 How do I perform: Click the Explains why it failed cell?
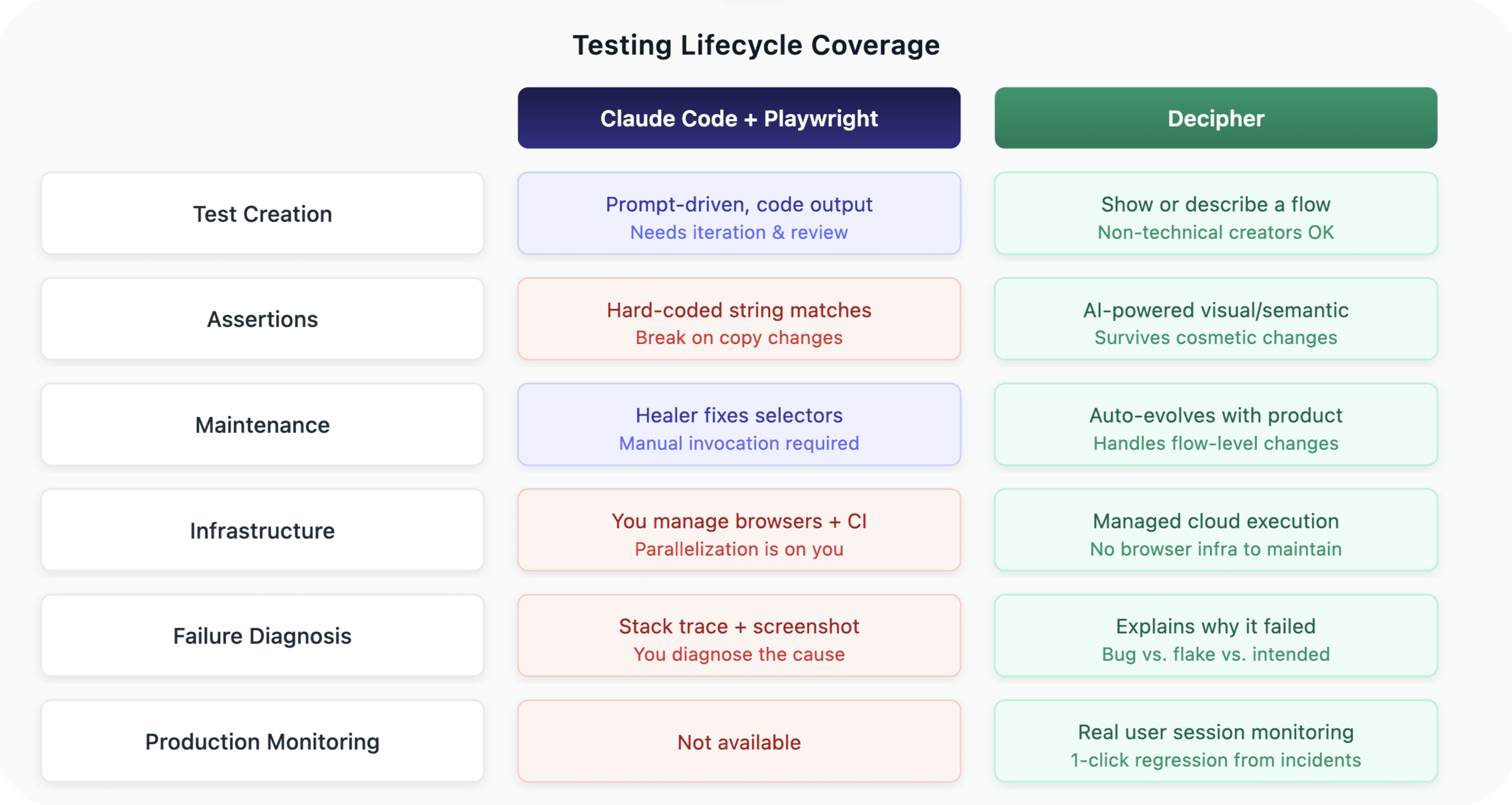point(1216,635)
